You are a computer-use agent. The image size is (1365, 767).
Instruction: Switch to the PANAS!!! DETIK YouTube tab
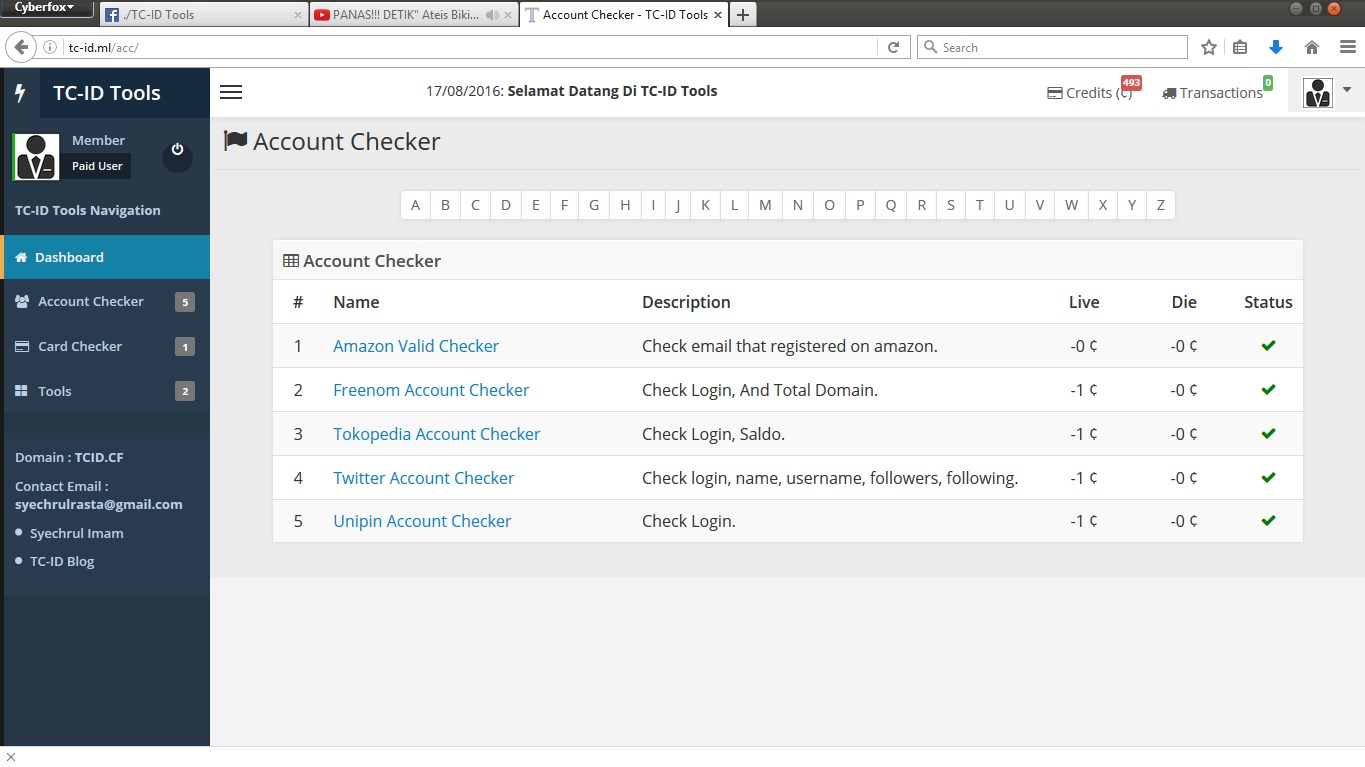413,15
